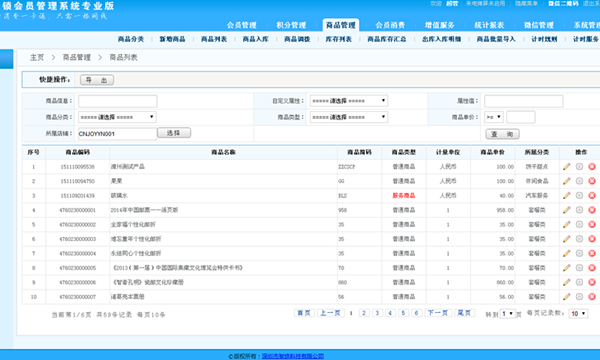Open the 新增商品 submenu item
This screenshot has height=360, width=600.
[172, 39]
